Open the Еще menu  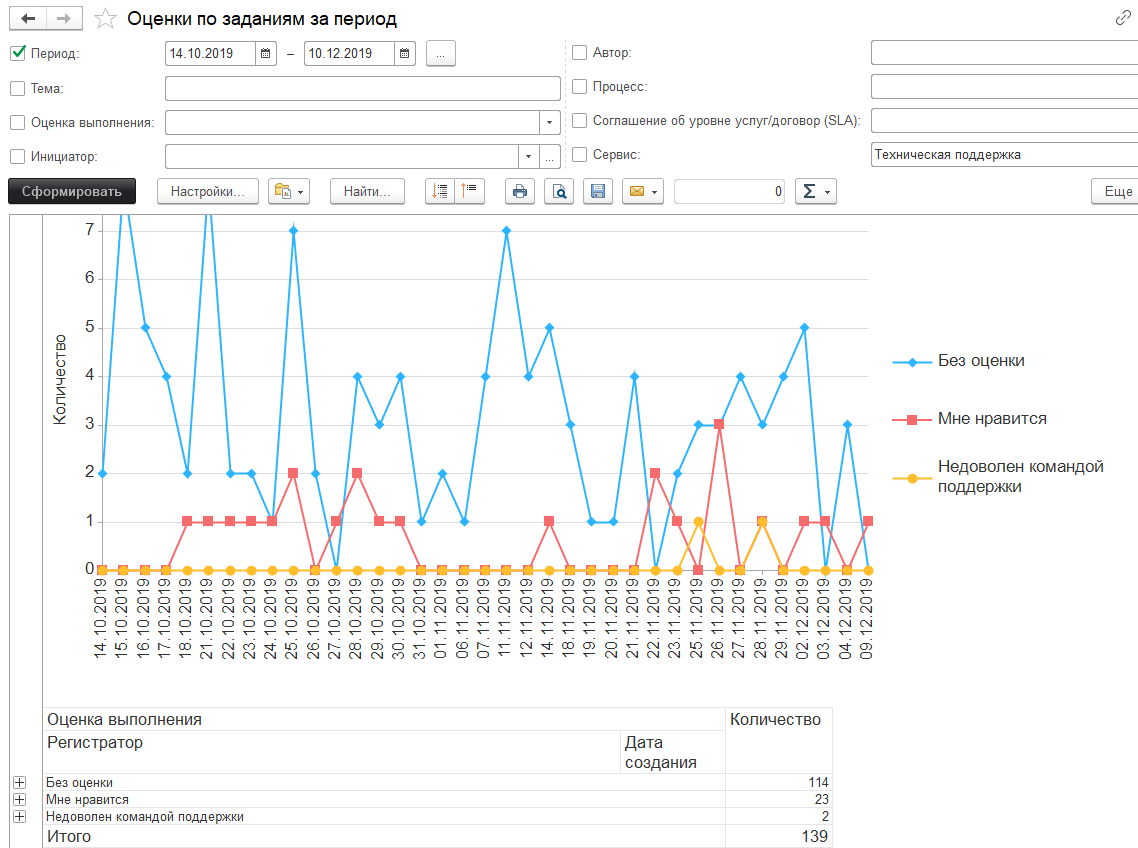[1117, 192]
